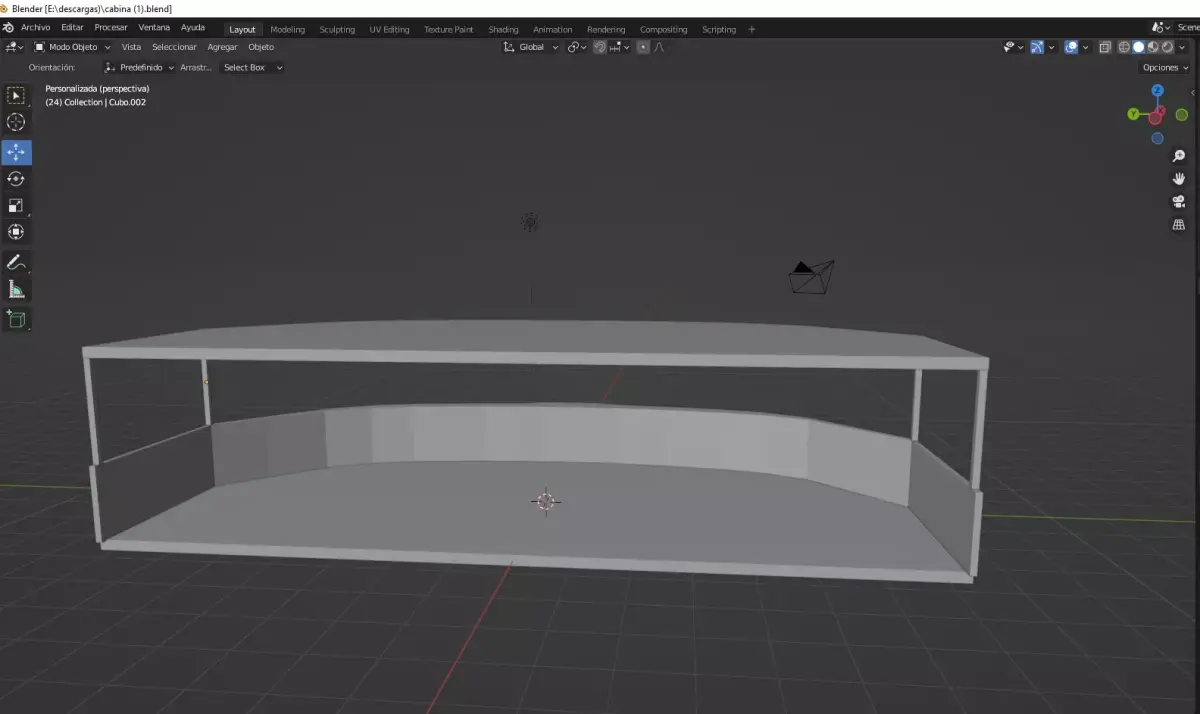Open the Archivo menu
This screenshot has height=714, width=1200.
[35, 28]
